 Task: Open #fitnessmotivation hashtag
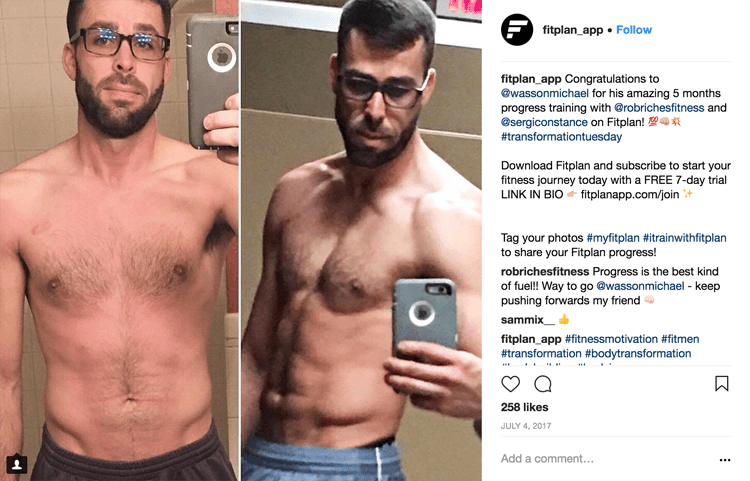point(611,339)
